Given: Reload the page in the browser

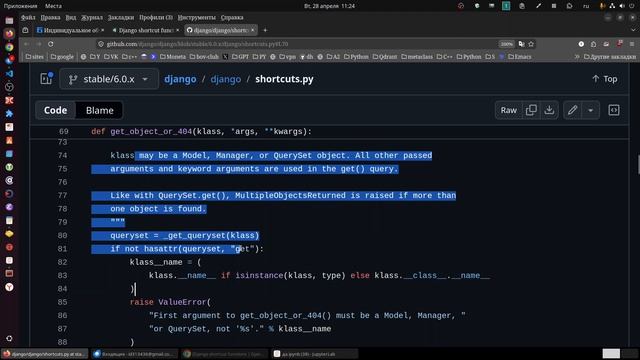Looking at the screenshot, I should (51, 44).
